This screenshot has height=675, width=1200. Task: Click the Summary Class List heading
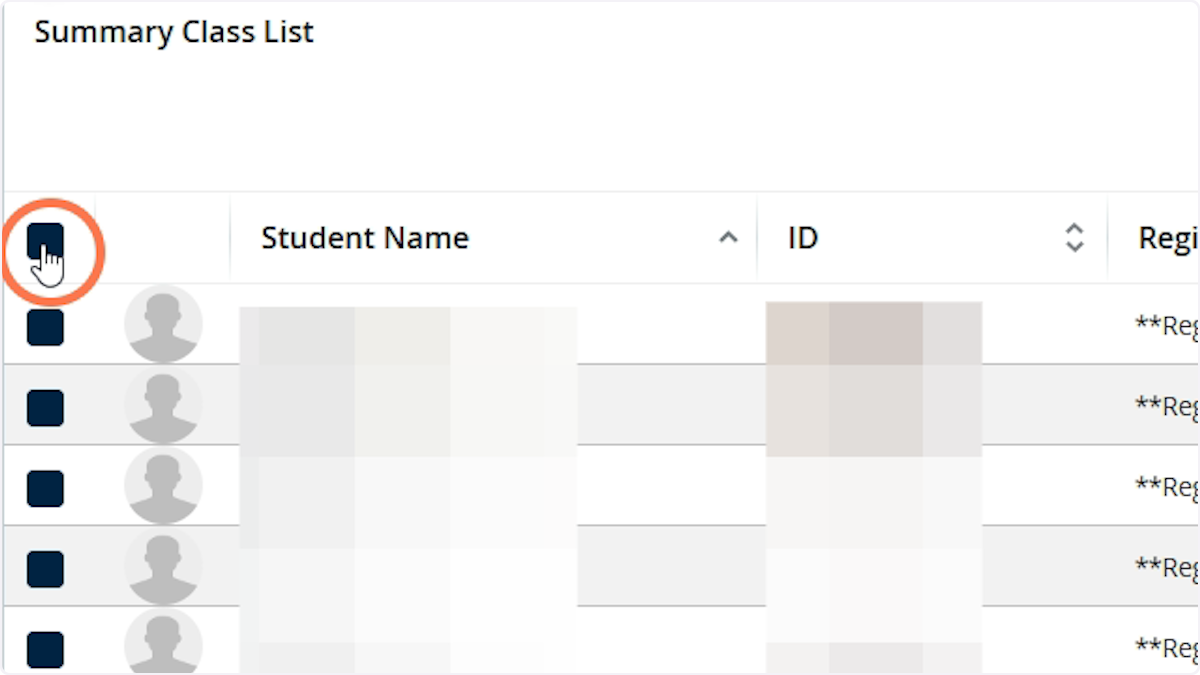(x=174, y=32)
